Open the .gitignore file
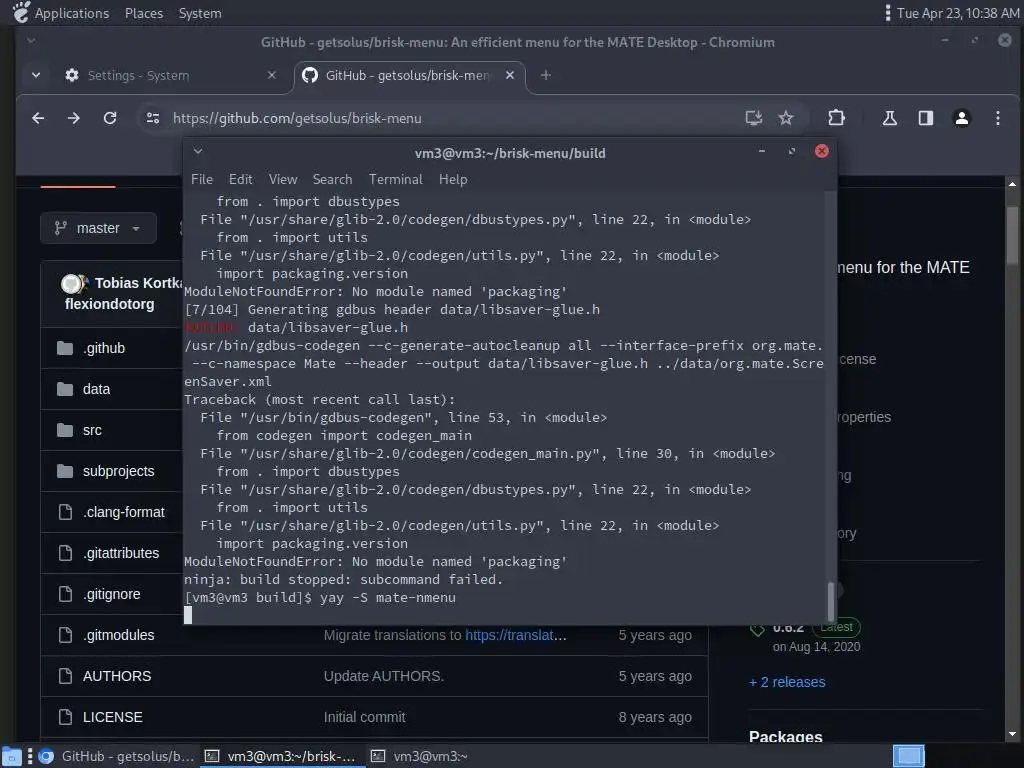 tap(112, 594)
